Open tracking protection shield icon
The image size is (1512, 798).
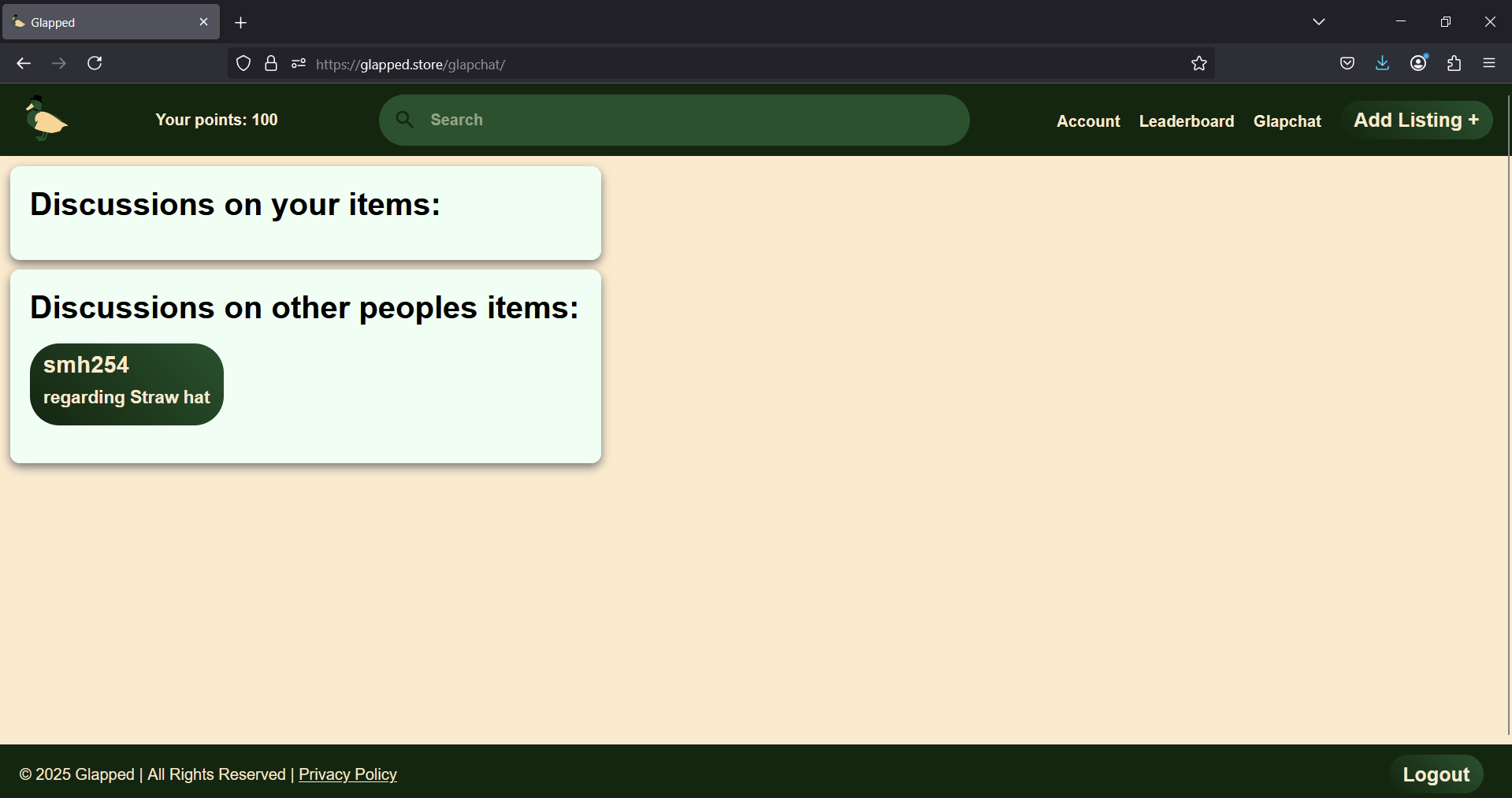[x=243, y=64]
